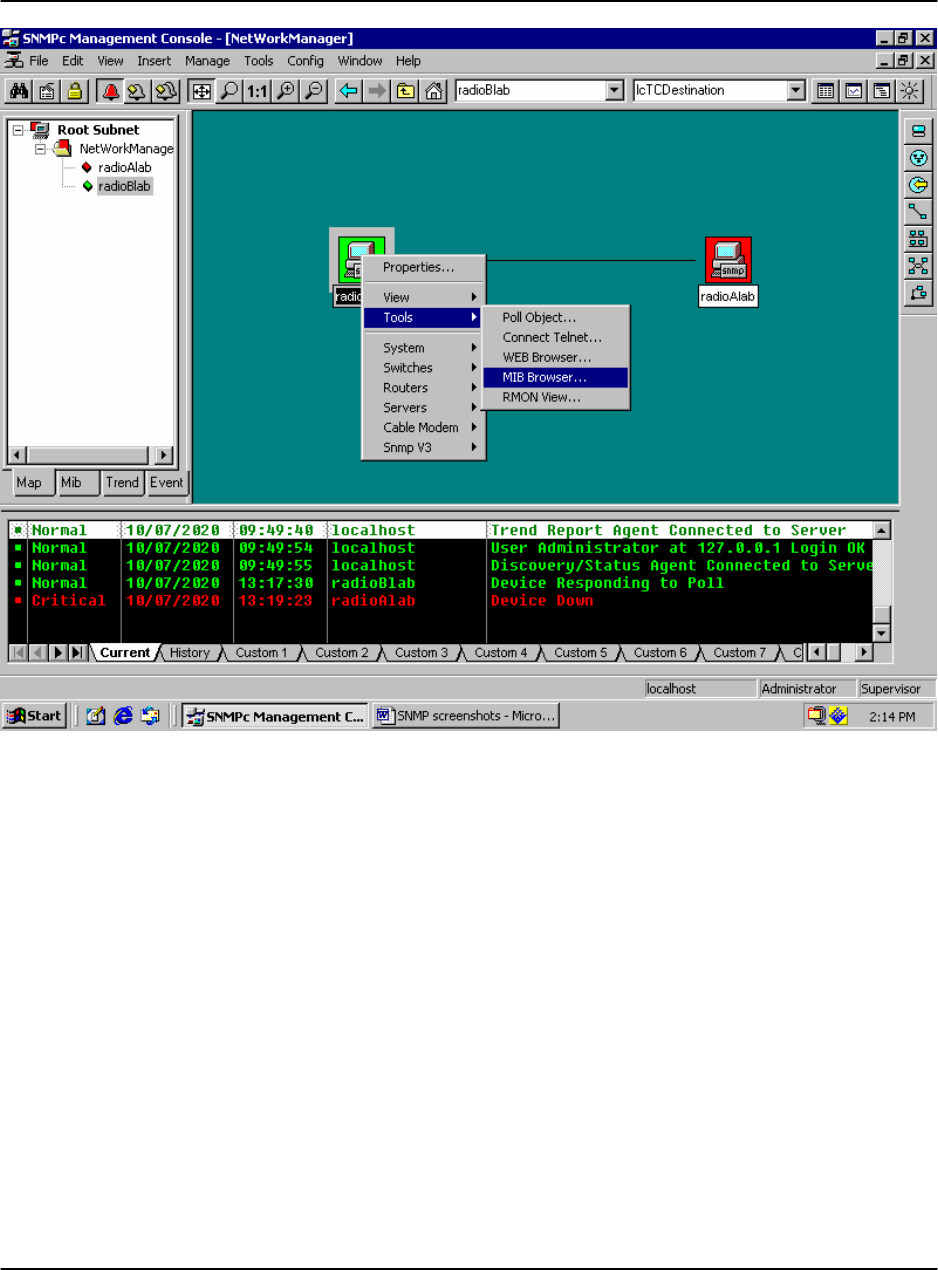The width and height of the screenshot is (938, 1270).
Task: Open the Manage menu
Action: [207, 60]
